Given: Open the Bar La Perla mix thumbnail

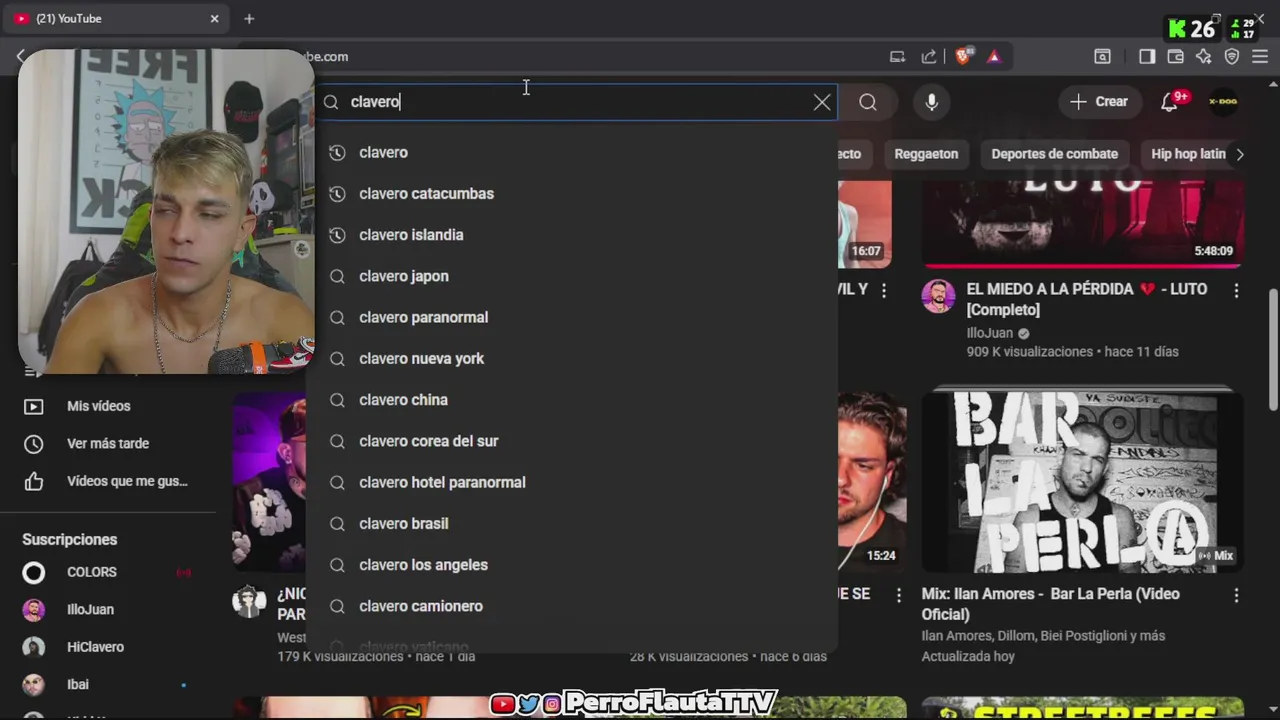Looking at the screenshot, I should point(1083,481).
